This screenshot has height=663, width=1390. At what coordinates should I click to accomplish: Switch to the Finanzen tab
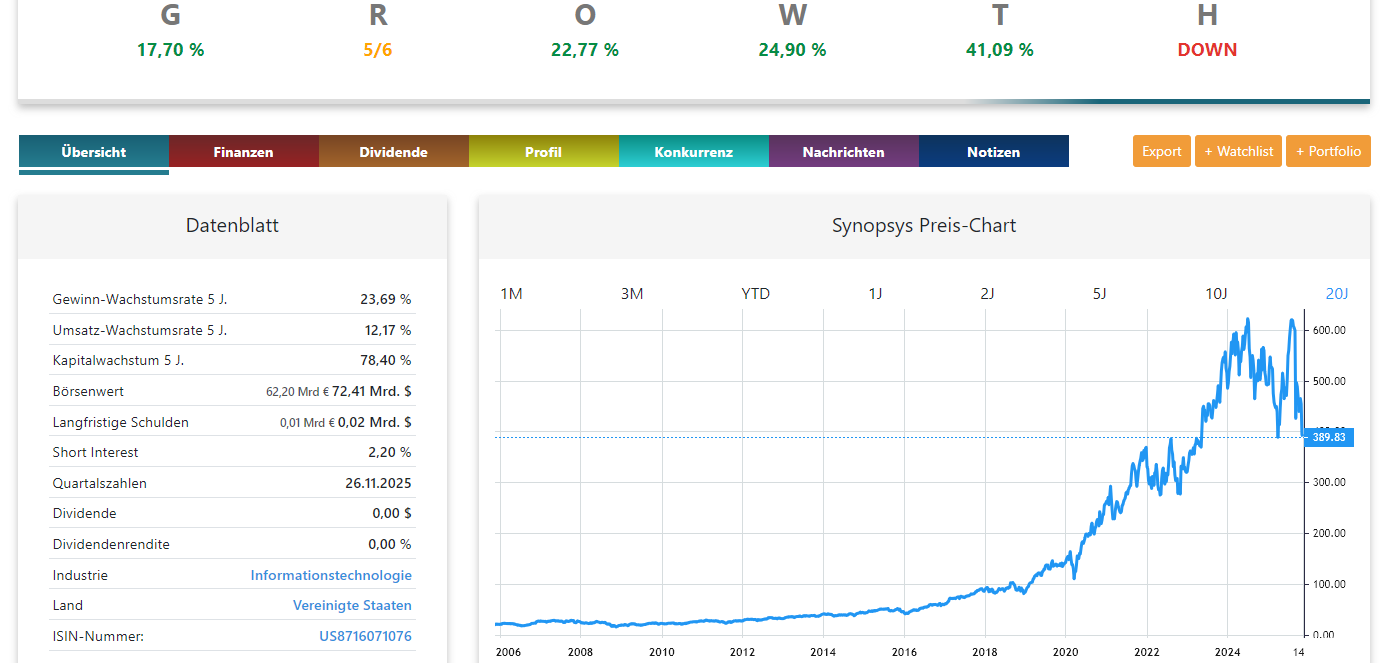coord(243,152)
